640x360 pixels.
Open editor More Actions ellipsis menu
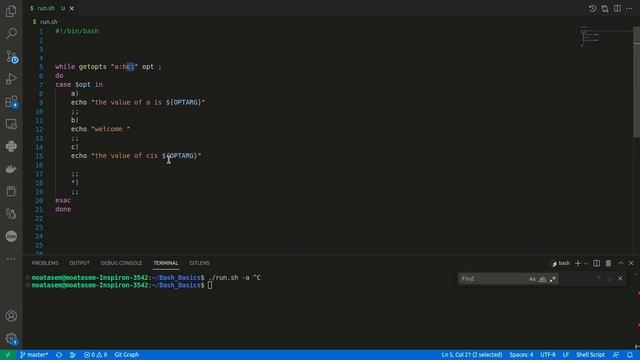(x=629, y=9)
